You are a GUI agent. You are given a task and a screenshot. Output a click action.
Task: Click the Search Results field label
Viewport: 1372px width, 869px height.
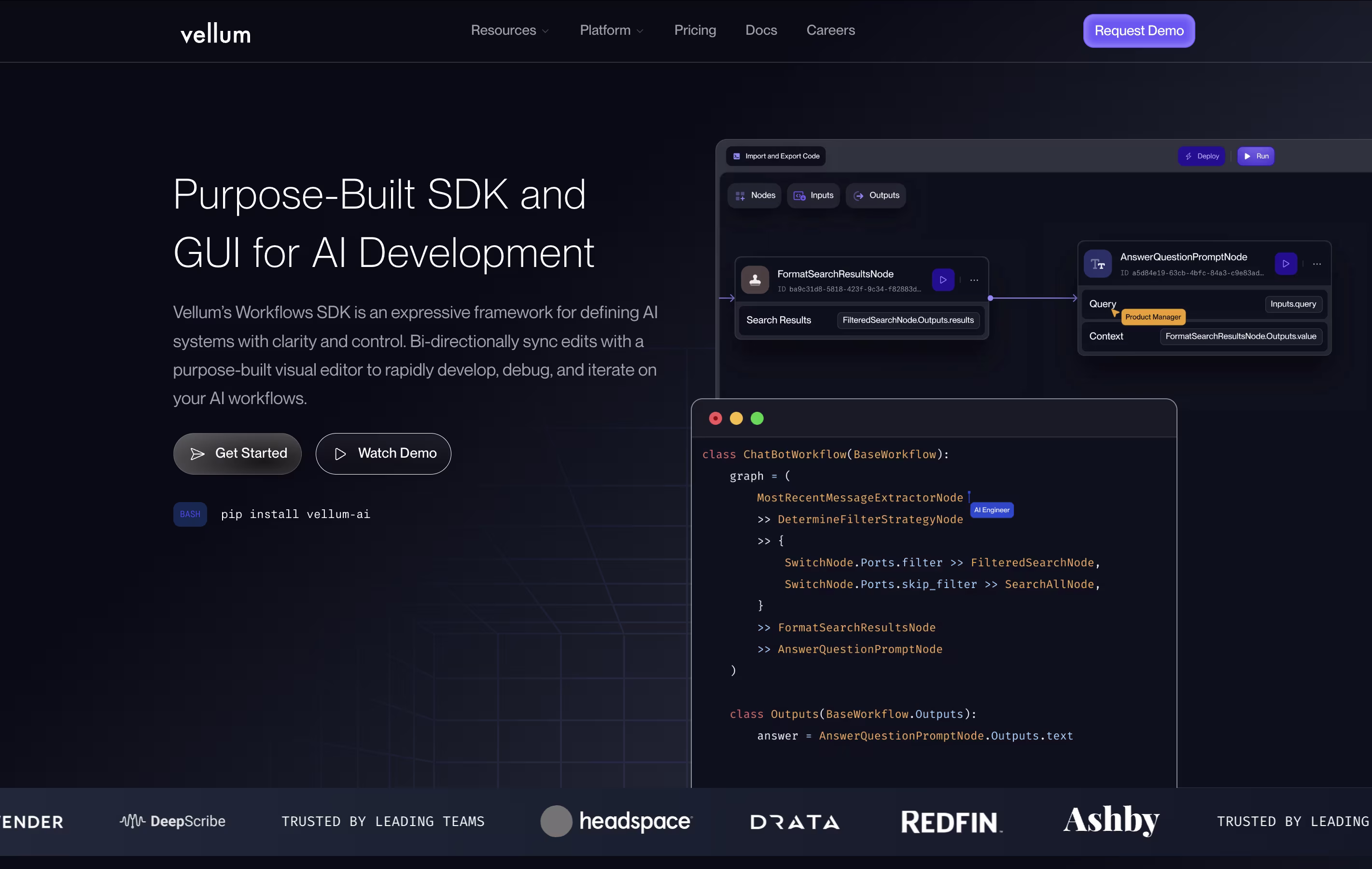778,320
